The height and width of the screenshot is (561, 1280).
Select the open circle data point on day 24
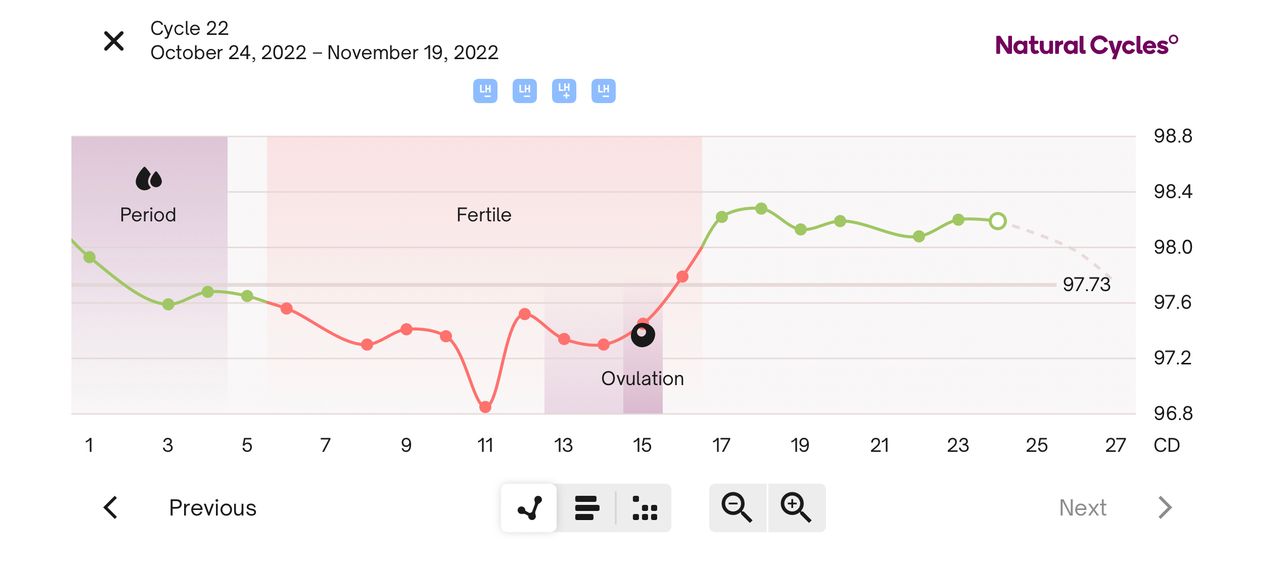(997, 221)
